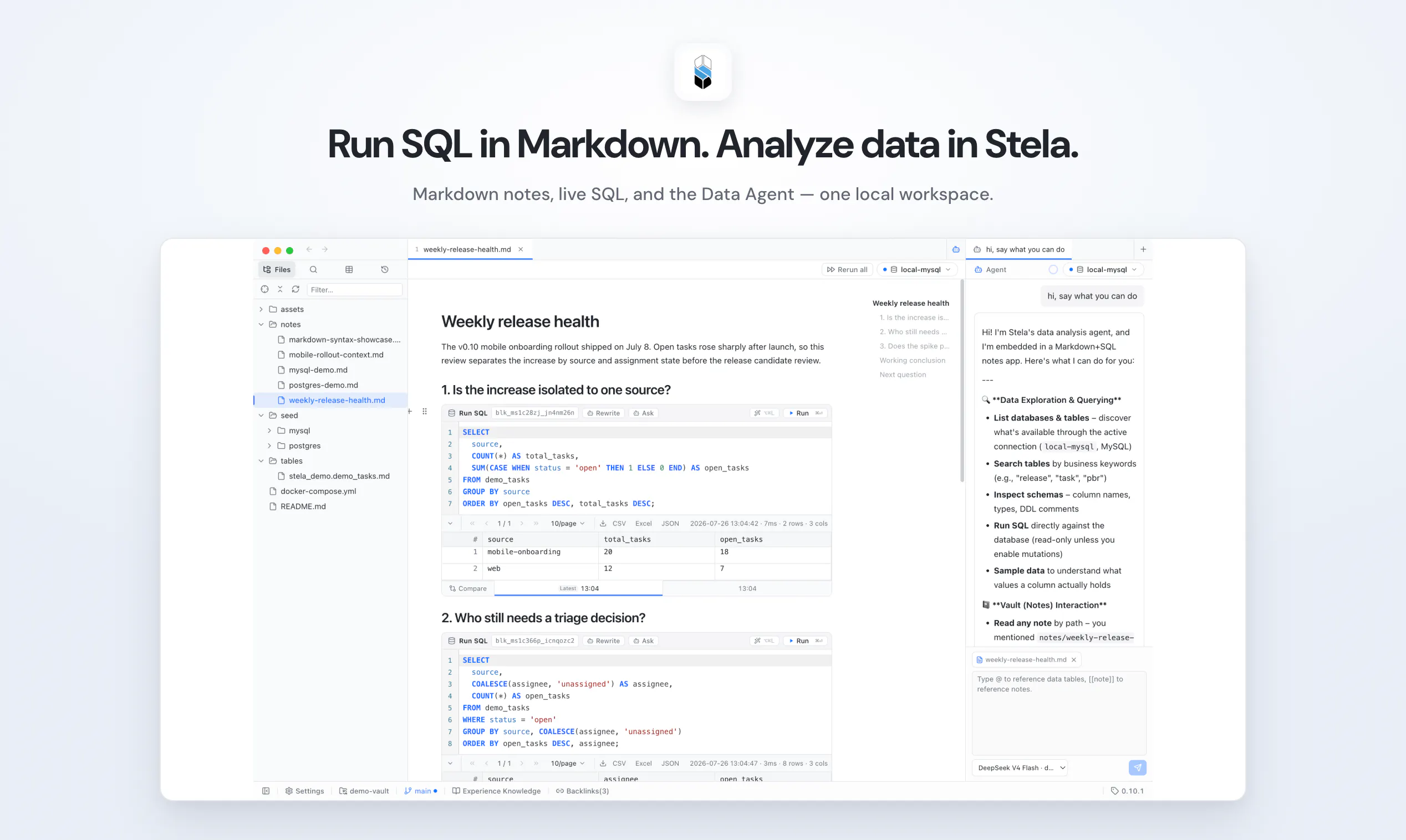
Task: Select the Latest 13:04 result tab
Action: (x=578, y=588)
